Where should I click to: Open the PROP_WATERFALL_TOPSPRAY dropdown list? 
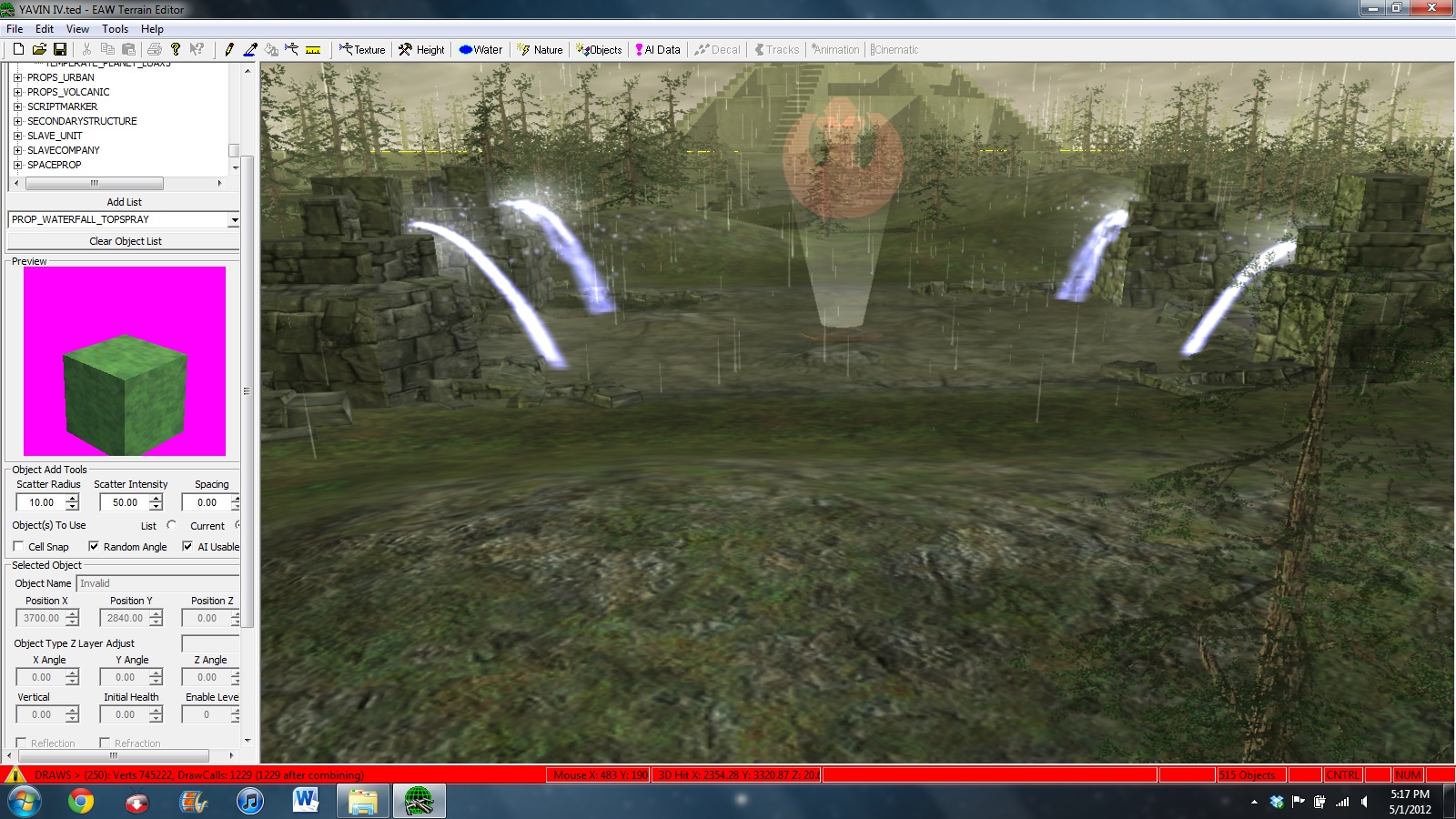click(x=233, y=219)
